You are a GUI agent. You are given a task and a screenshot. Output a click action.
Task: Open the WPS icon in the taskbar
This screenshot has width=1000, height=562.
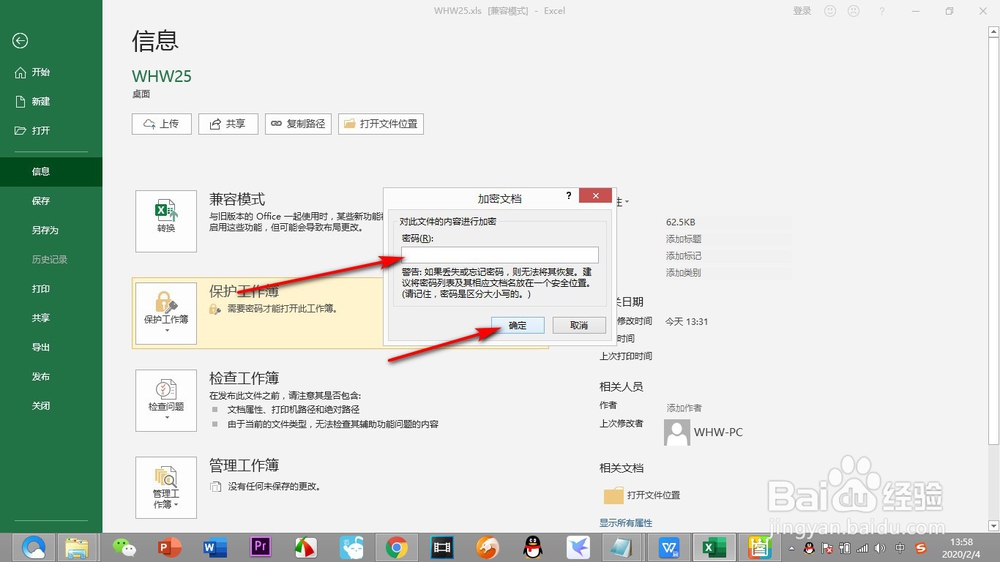coord(668,547)
